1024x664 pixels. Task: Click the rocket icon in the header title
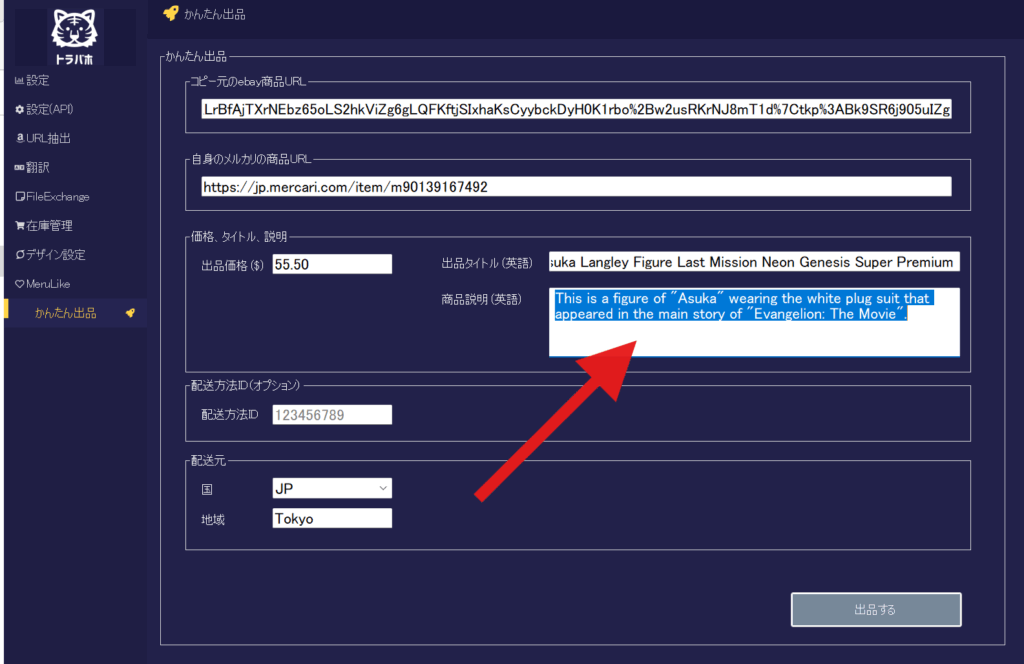170,14
